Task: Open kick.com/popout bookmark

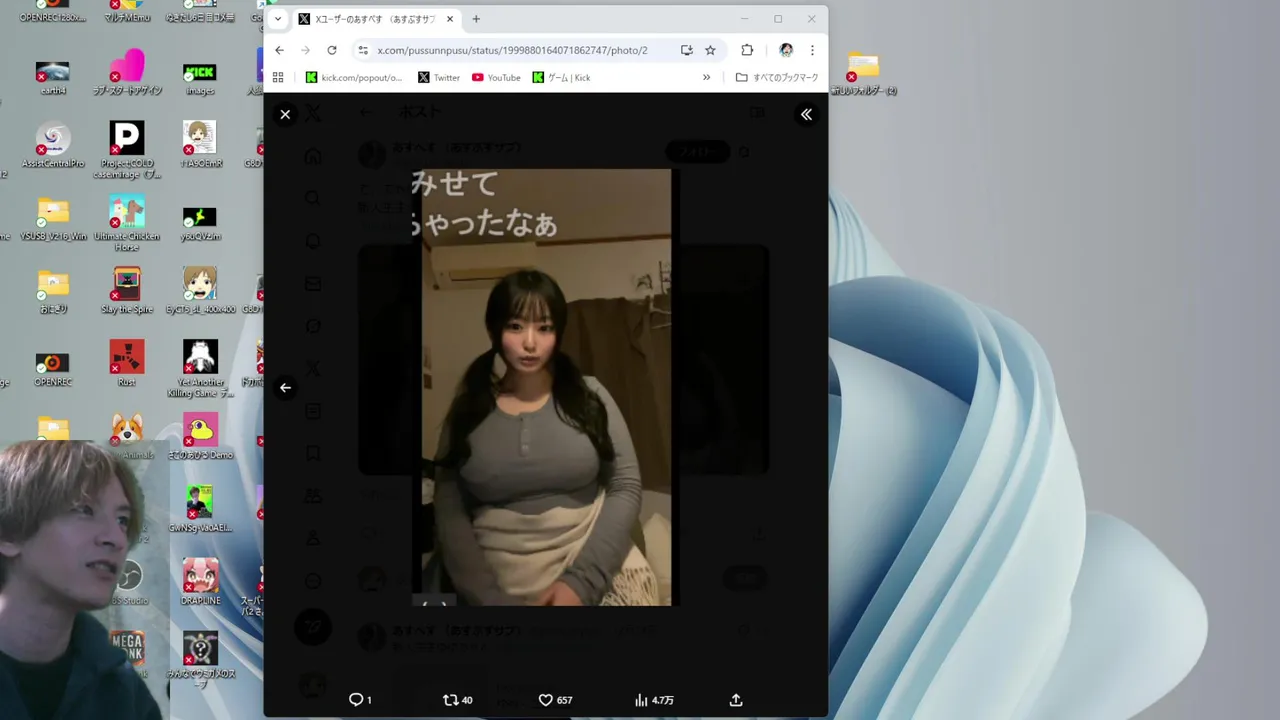Action: [354, 77]
